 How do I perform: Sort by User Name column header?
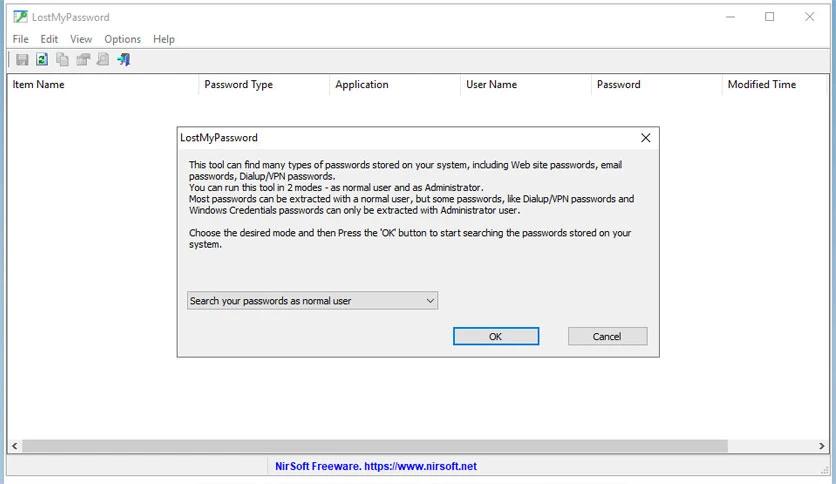tap(526, 84)
